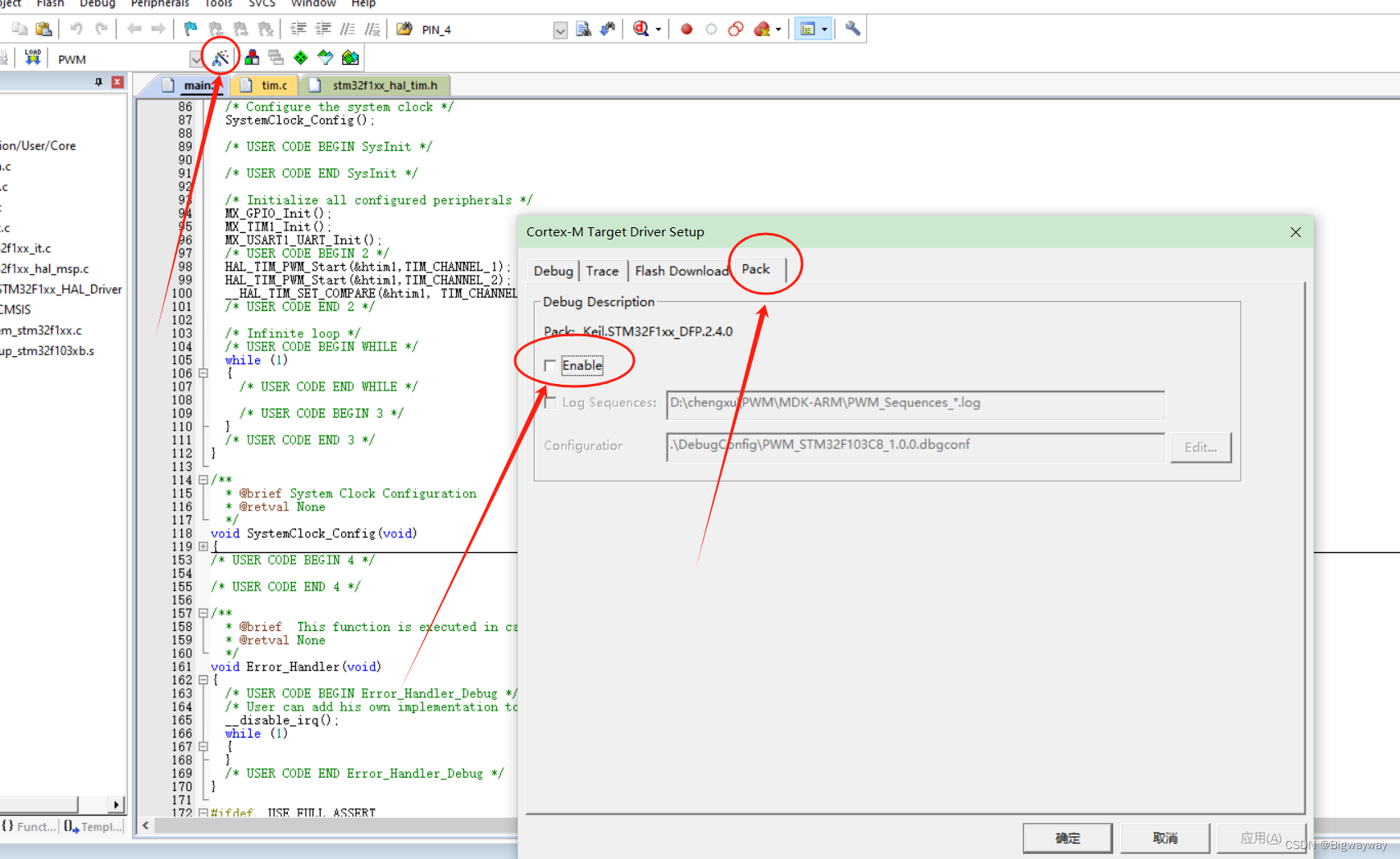The width and height of the screenshot is (1400, 859).
Task: Switch to the tim.c editor tab
Action: 265,85
